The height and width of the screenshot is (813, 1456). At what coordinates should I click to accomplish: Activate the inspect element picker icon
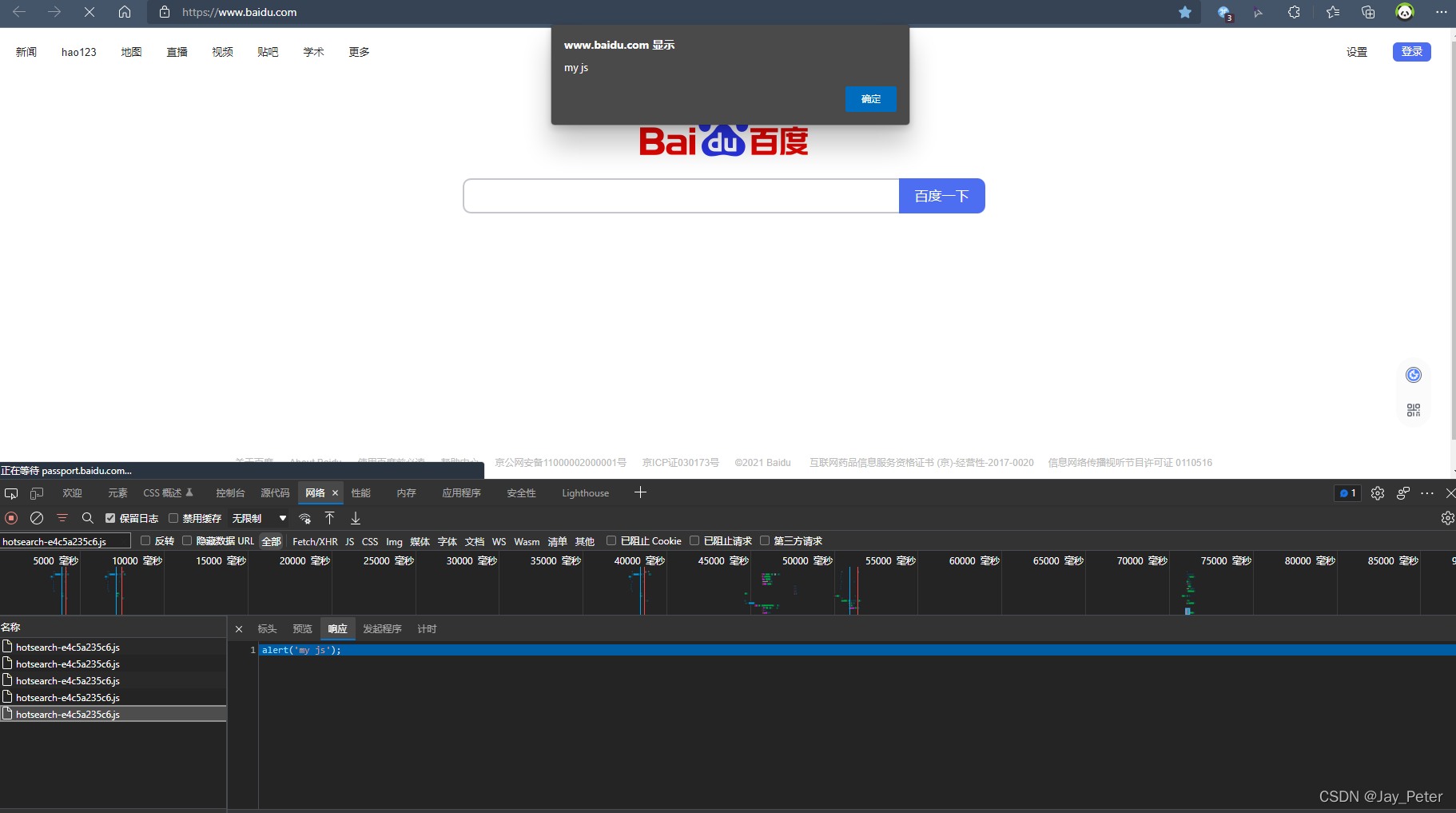point(11,493)
